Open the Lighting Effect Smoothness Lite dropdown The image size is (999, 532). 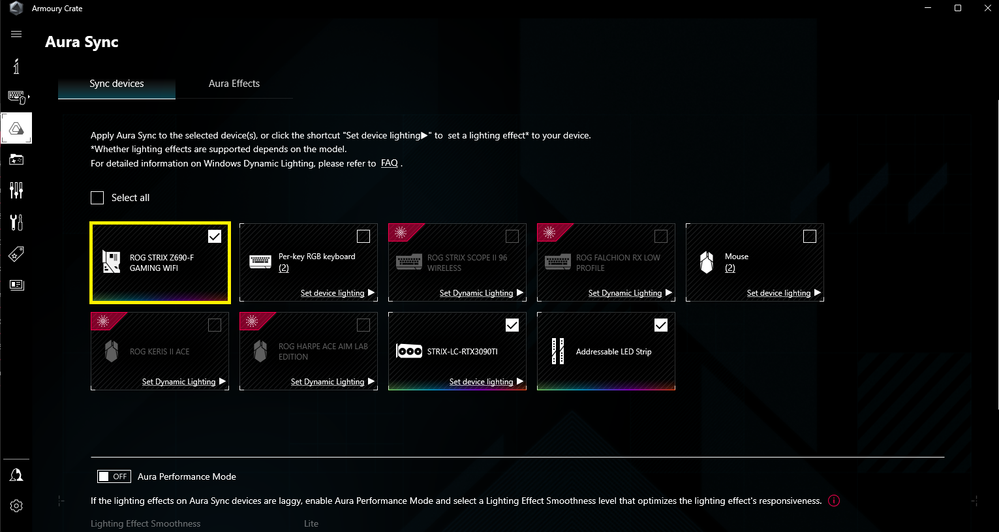(x=311, y=524)
